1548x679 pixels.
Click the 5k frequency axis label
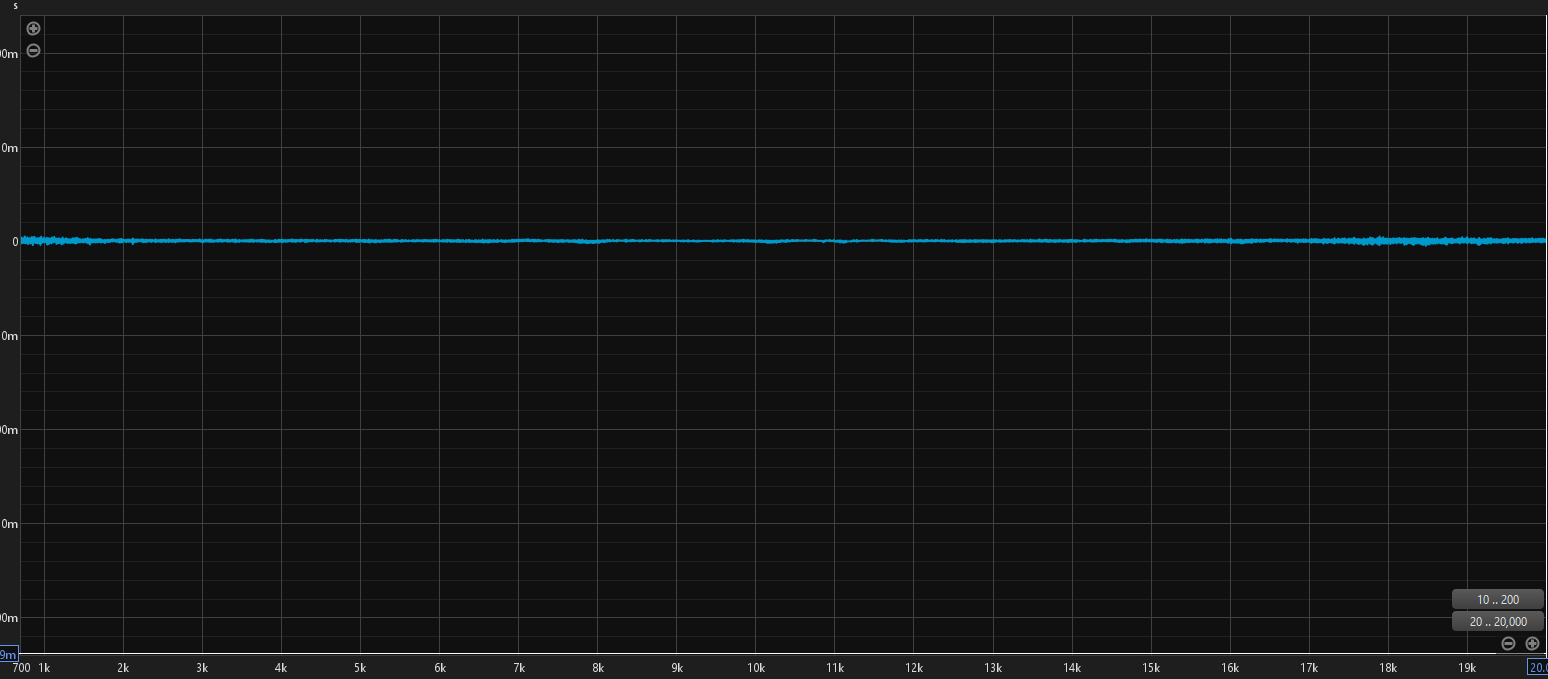(x=360, y=667)
